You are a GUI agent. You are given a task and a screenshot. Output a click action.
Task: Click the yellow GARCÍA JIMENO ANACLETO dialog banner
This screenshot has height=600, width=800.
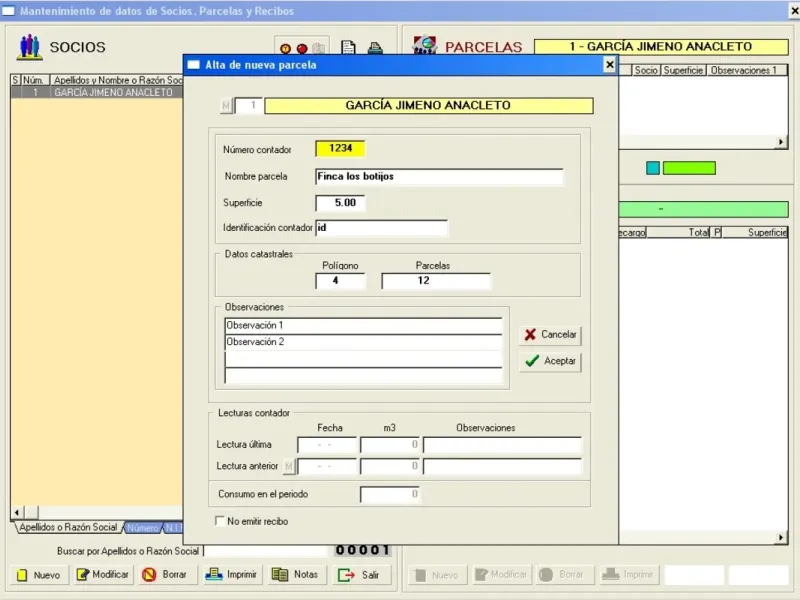pos(429,106)
